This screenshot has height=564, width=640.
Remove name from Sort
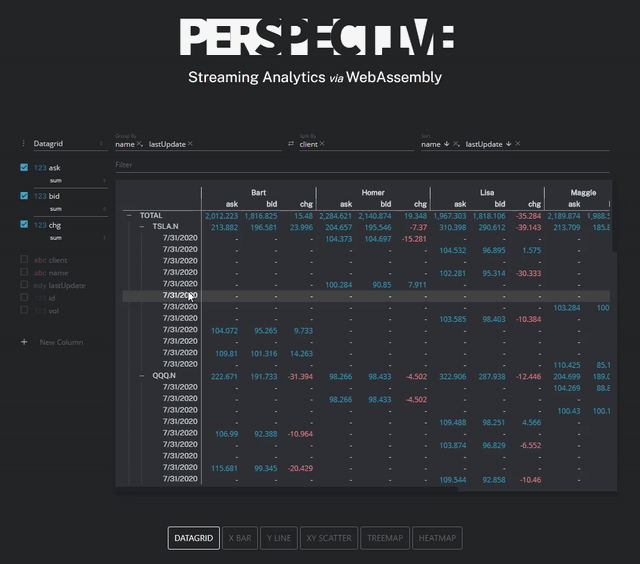[x=456, y=144]
